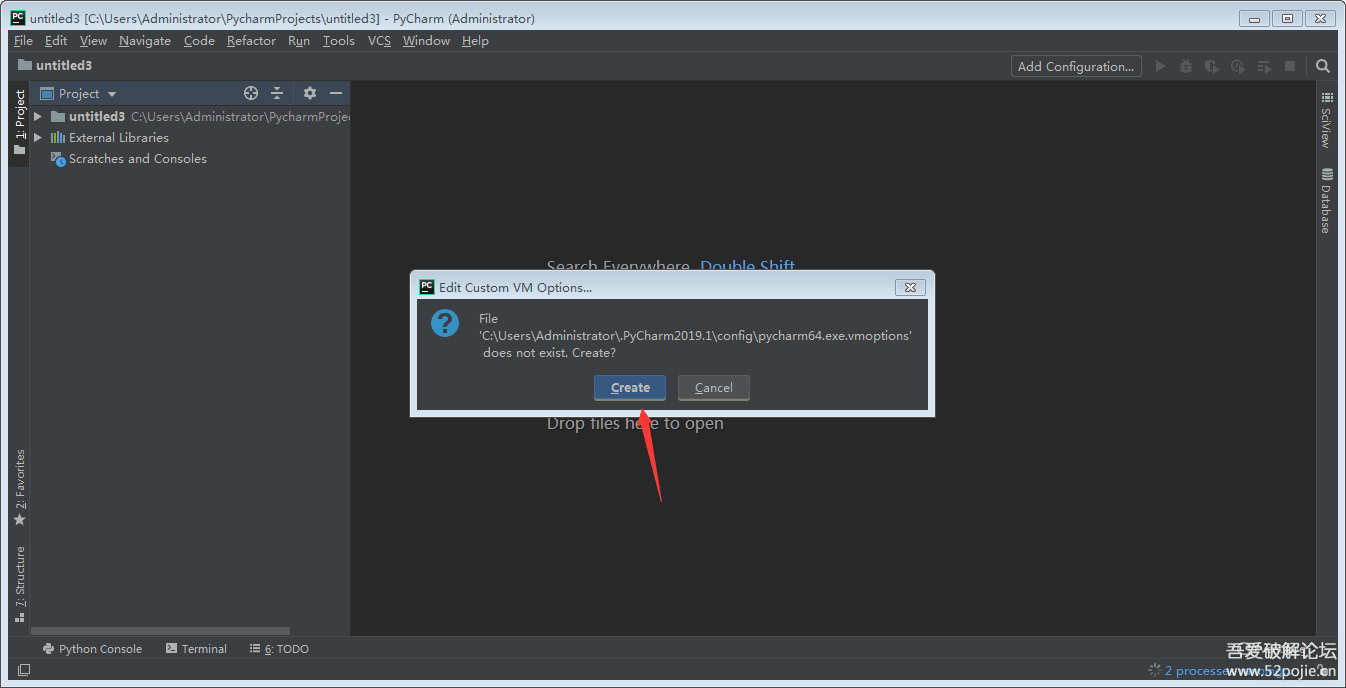
Task: Open the Window menu
Action: click(x=426, y=41)
